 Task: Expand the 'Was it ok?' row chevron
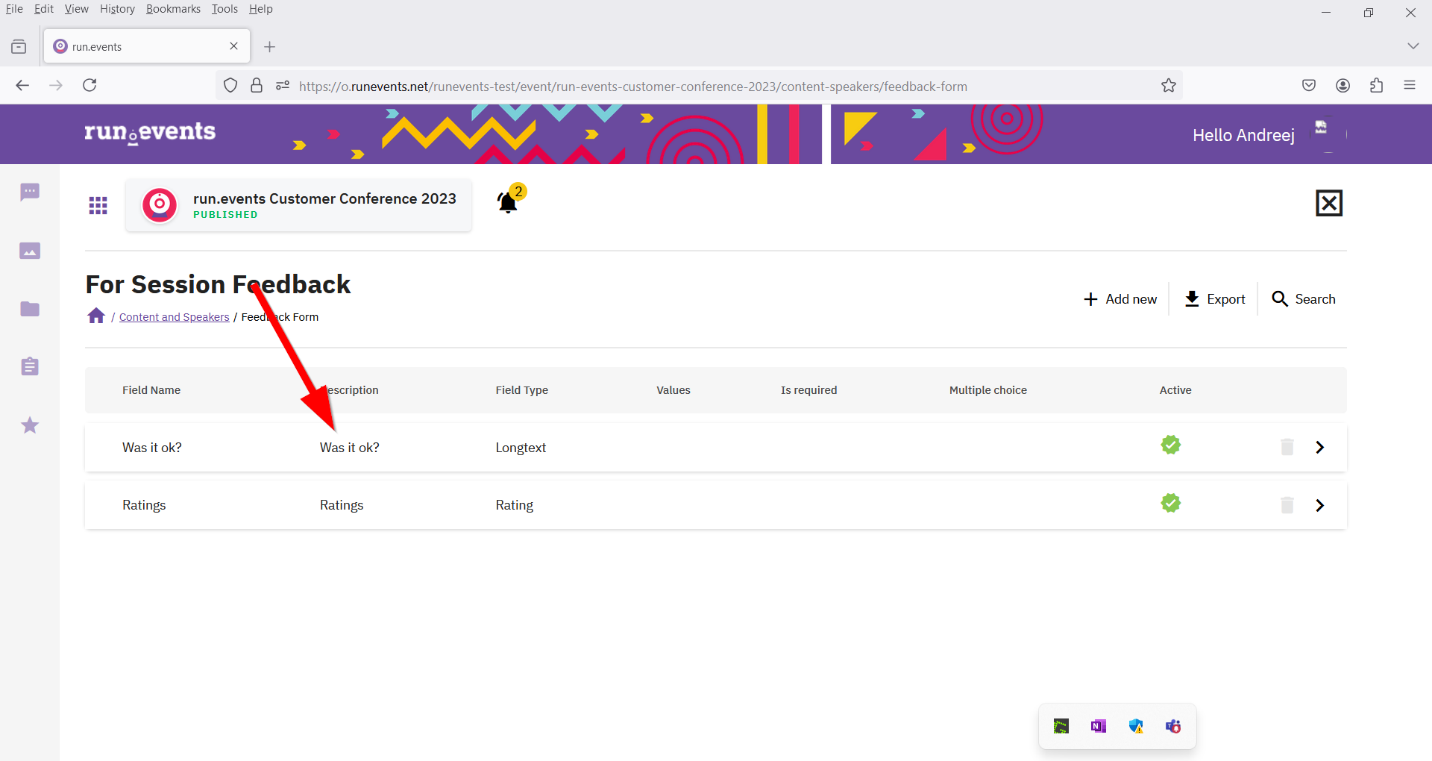1320,447
